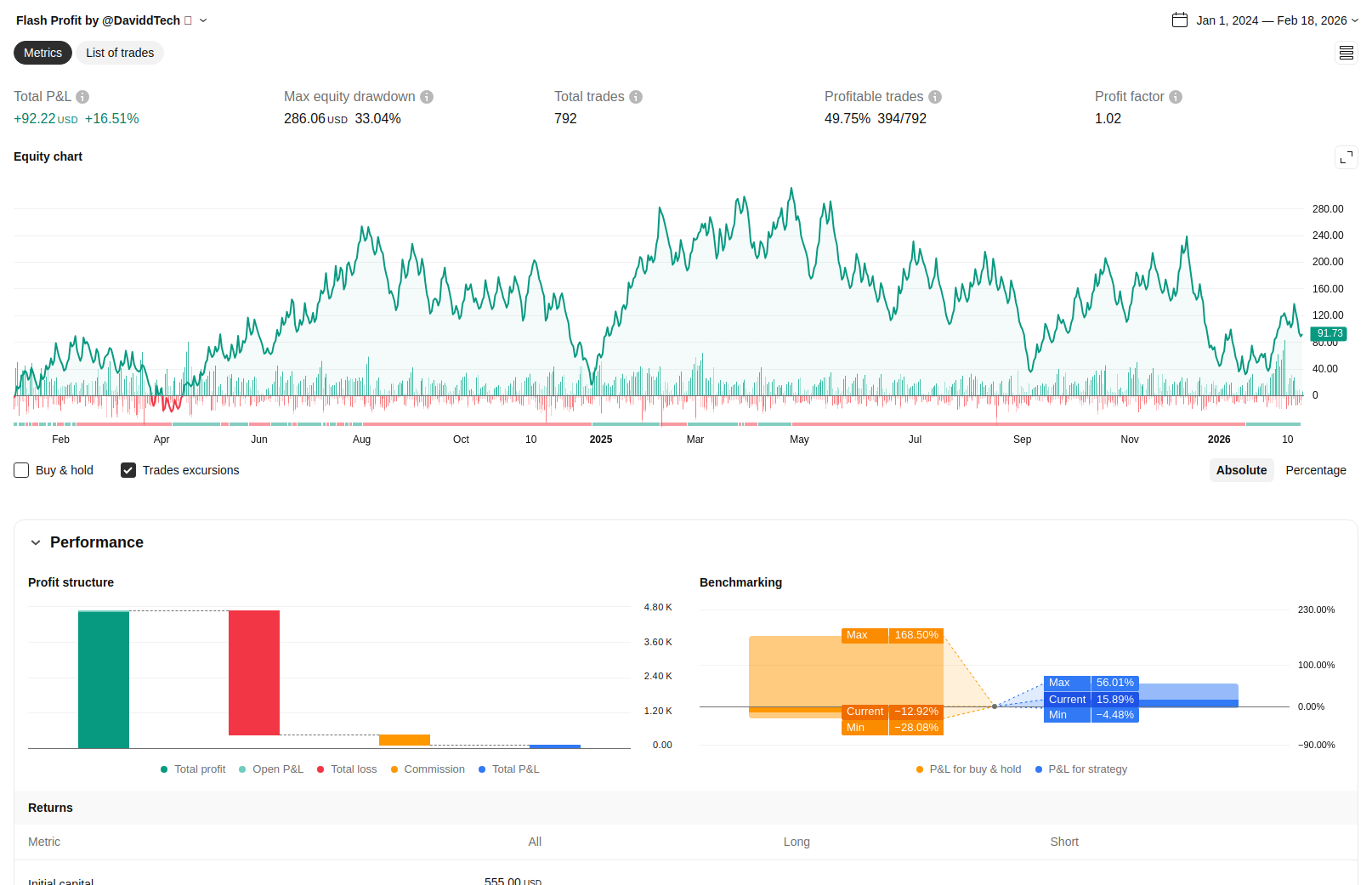Click the calendar icon for date range
1372x885 pixels.
(1180, 20)
